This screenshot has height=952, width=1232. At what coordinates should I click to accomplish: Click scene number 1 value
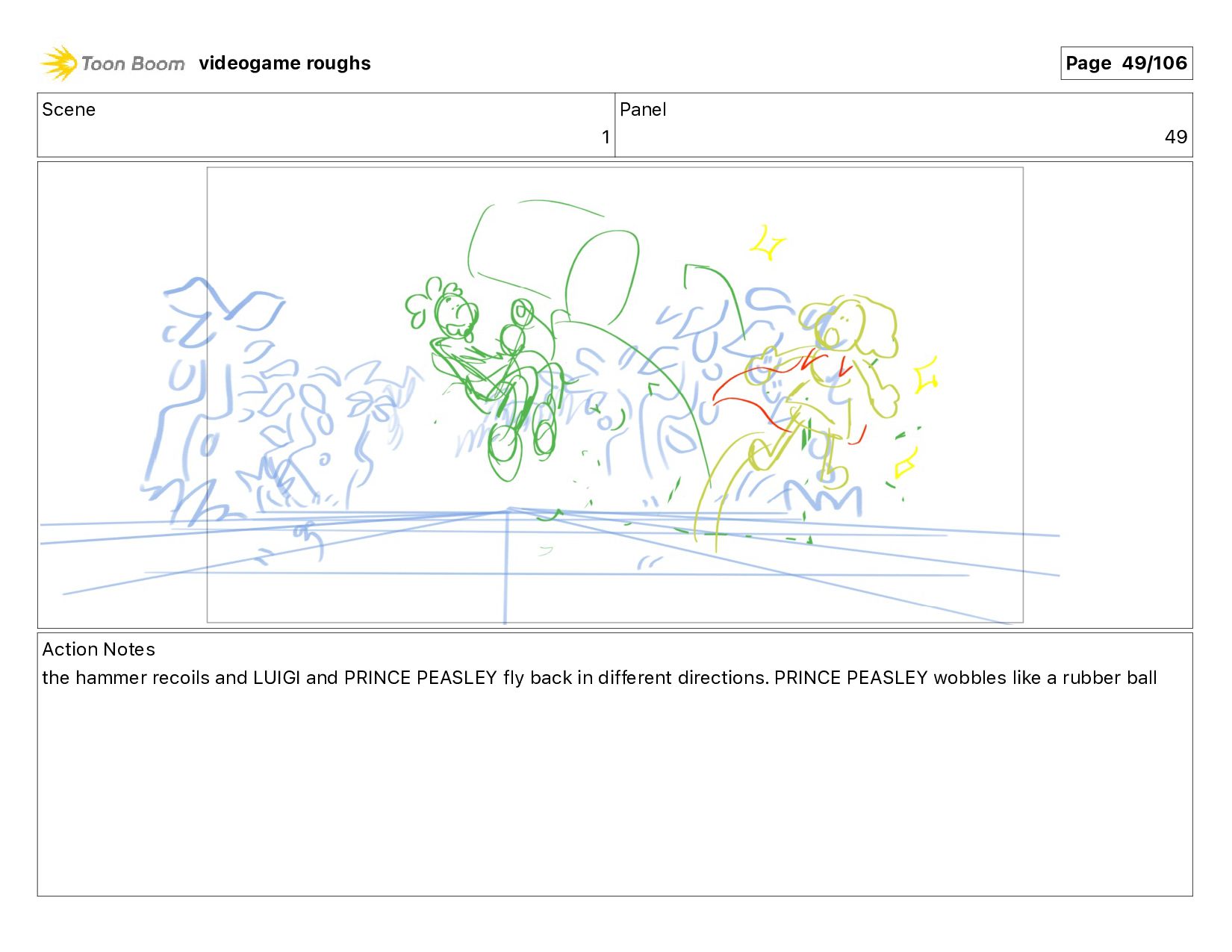point(606,137)
